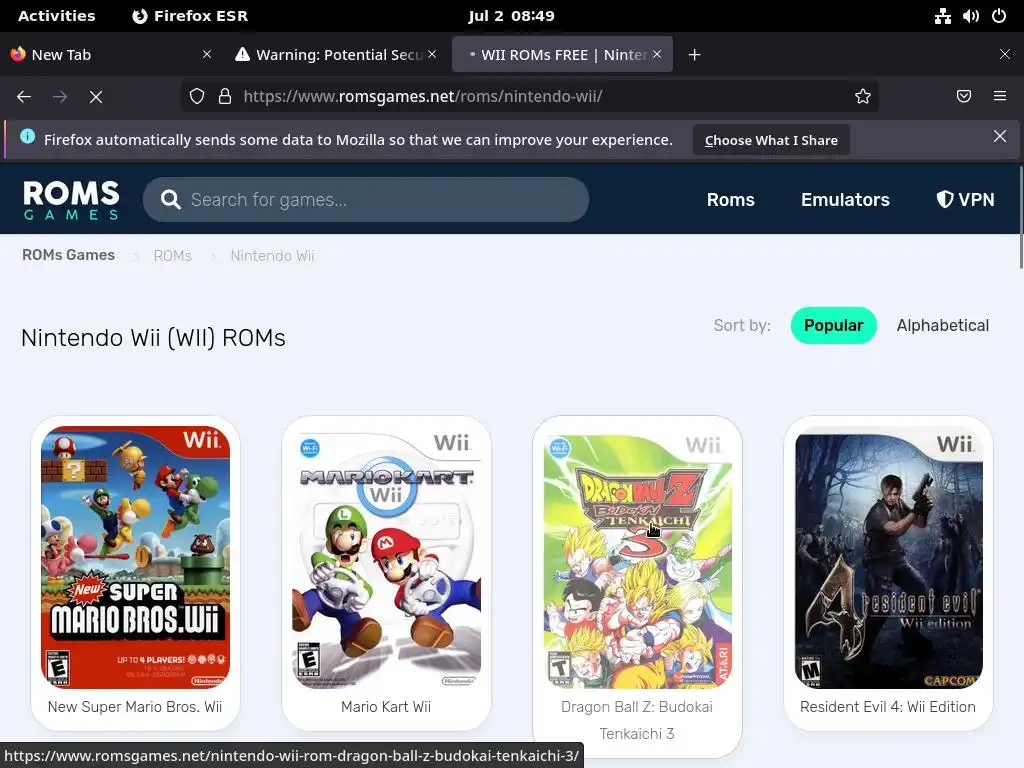Bookmark this page with the star
The height and width of the screenshot is (768, 1024).
(x=863, y=97)
